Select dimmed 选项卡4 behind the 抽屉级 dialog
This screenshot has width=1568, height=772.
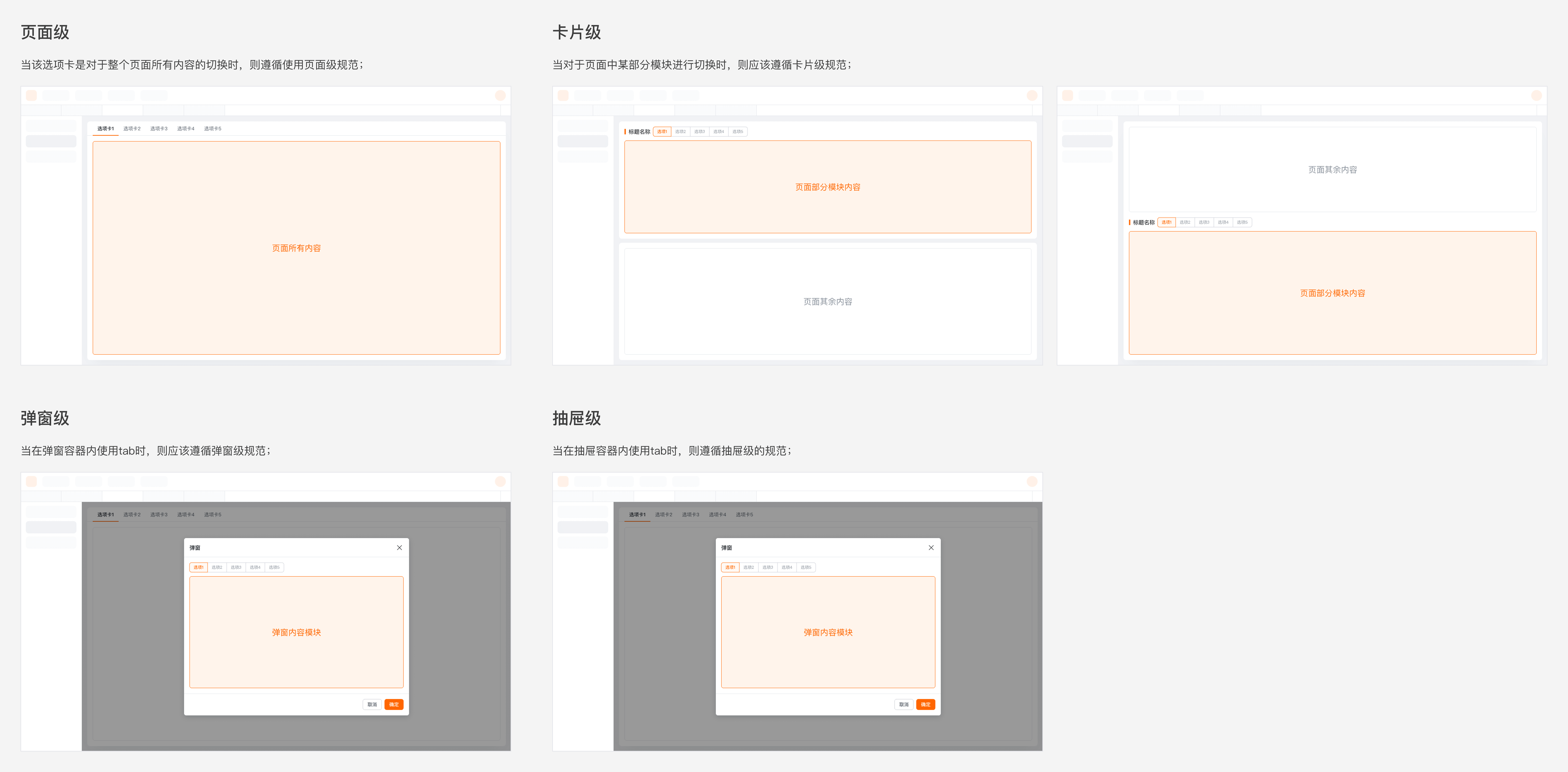(718, 514)
